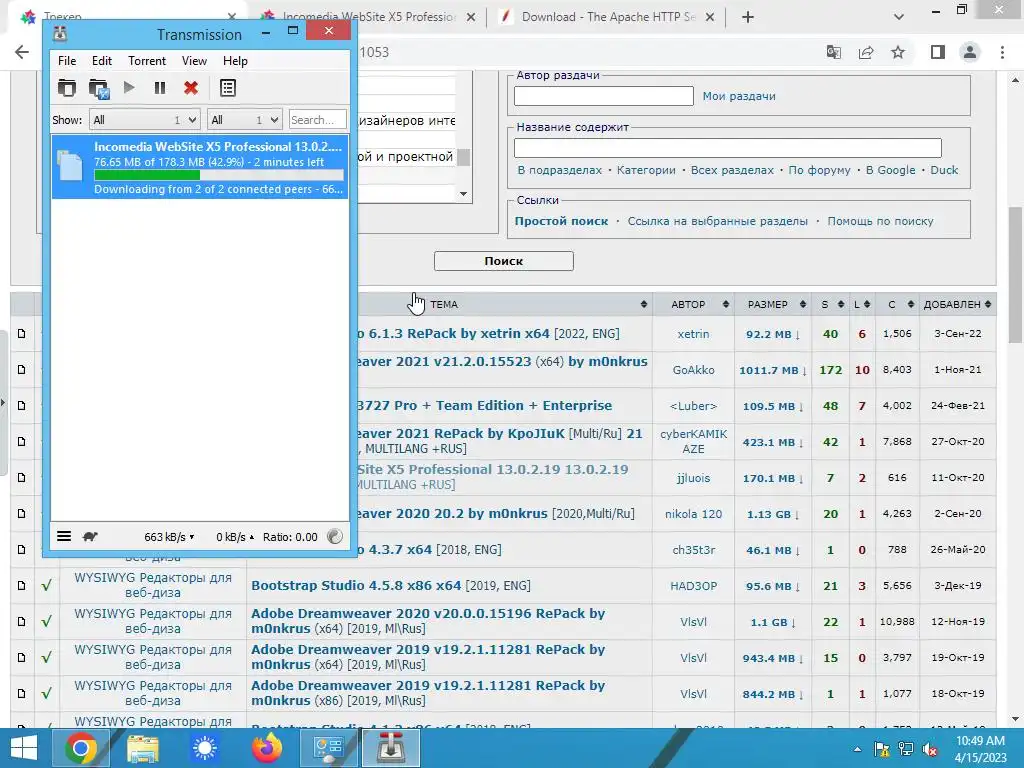1024x768 pixels.
Task: Open the Transmission File menu
Action: 67,61
